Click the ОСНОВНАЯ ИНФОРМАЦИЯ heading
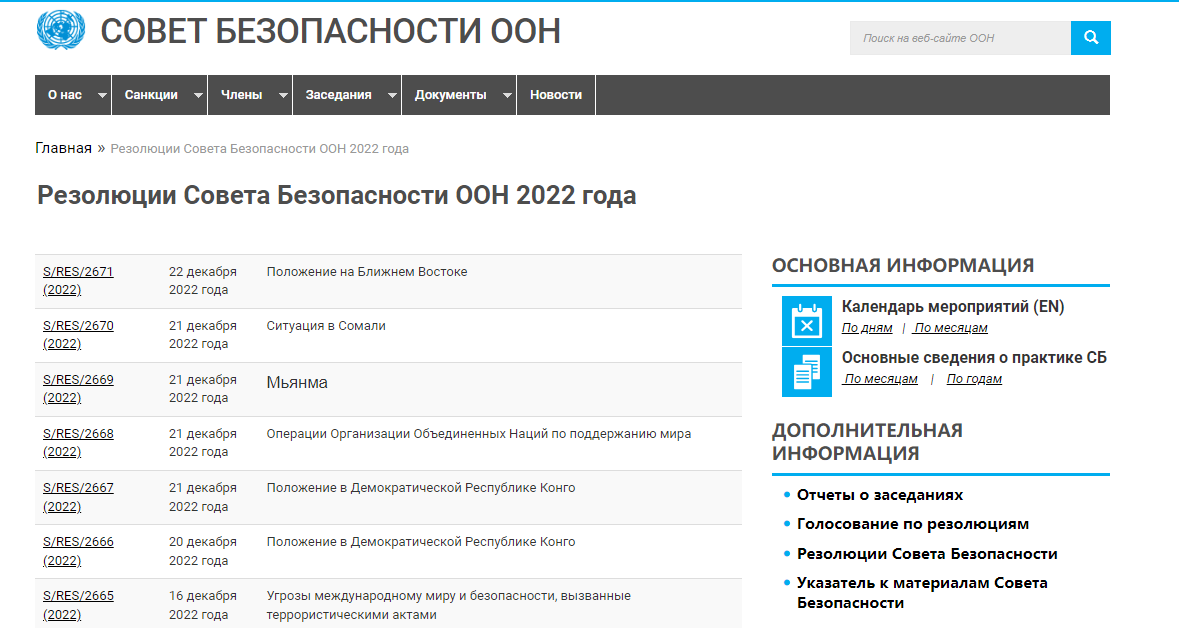1179x628 pixels. pyautogui.click(x=903, y=265)
